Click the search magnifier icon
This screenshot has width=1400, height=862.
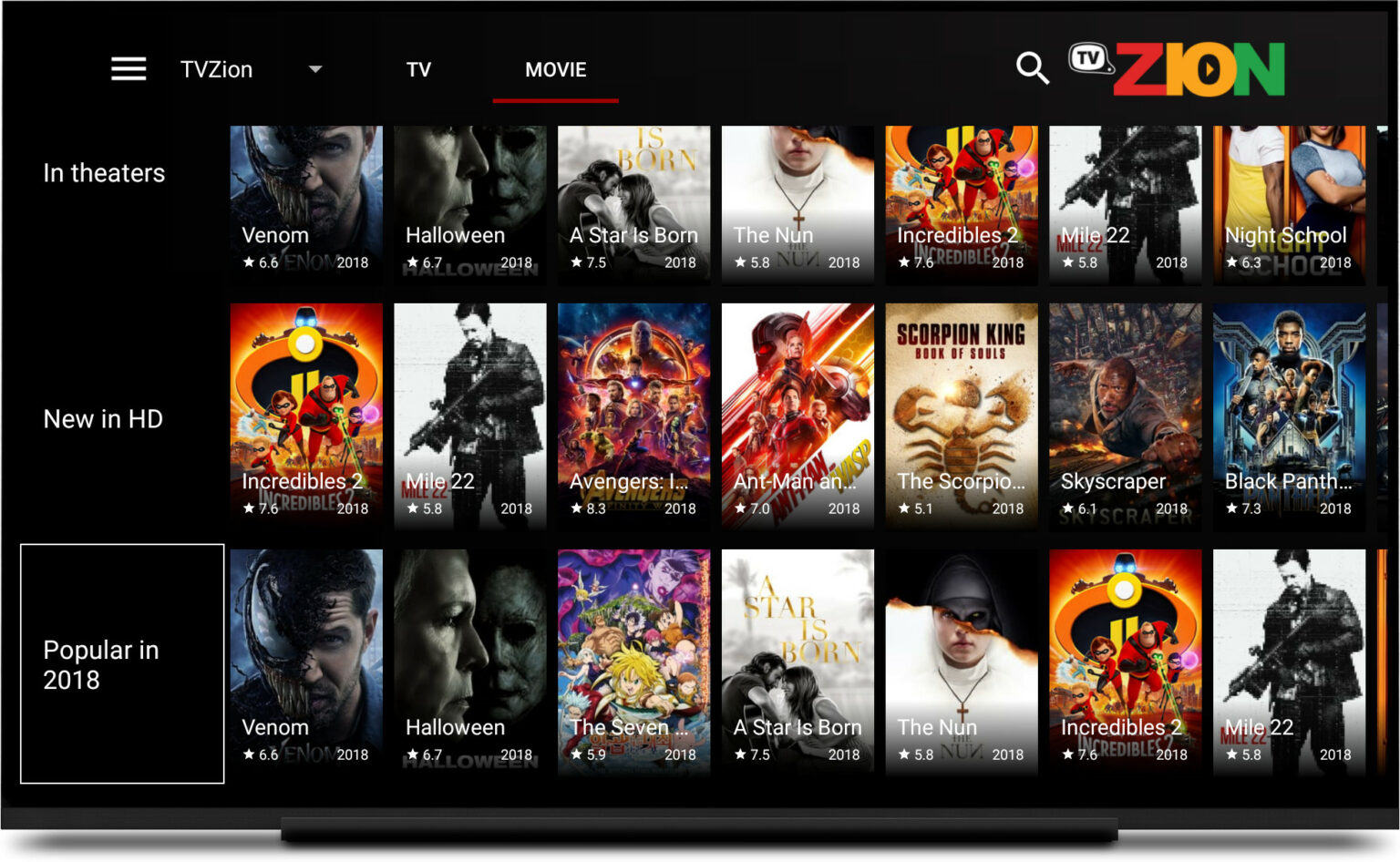pos(1032,68)
